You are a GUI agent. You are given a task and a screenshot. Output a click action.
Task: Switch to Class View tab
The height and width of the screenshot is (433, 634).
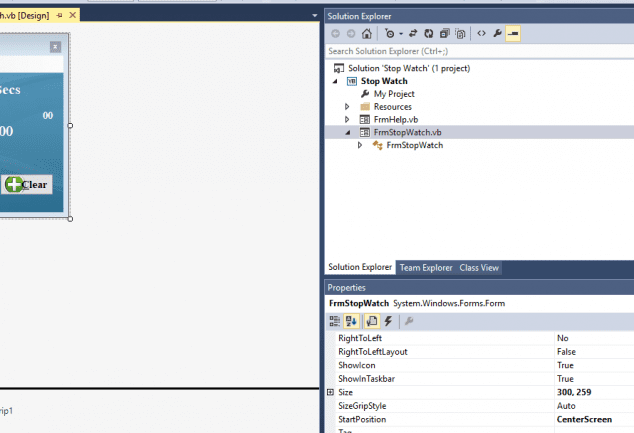[479, 268]
